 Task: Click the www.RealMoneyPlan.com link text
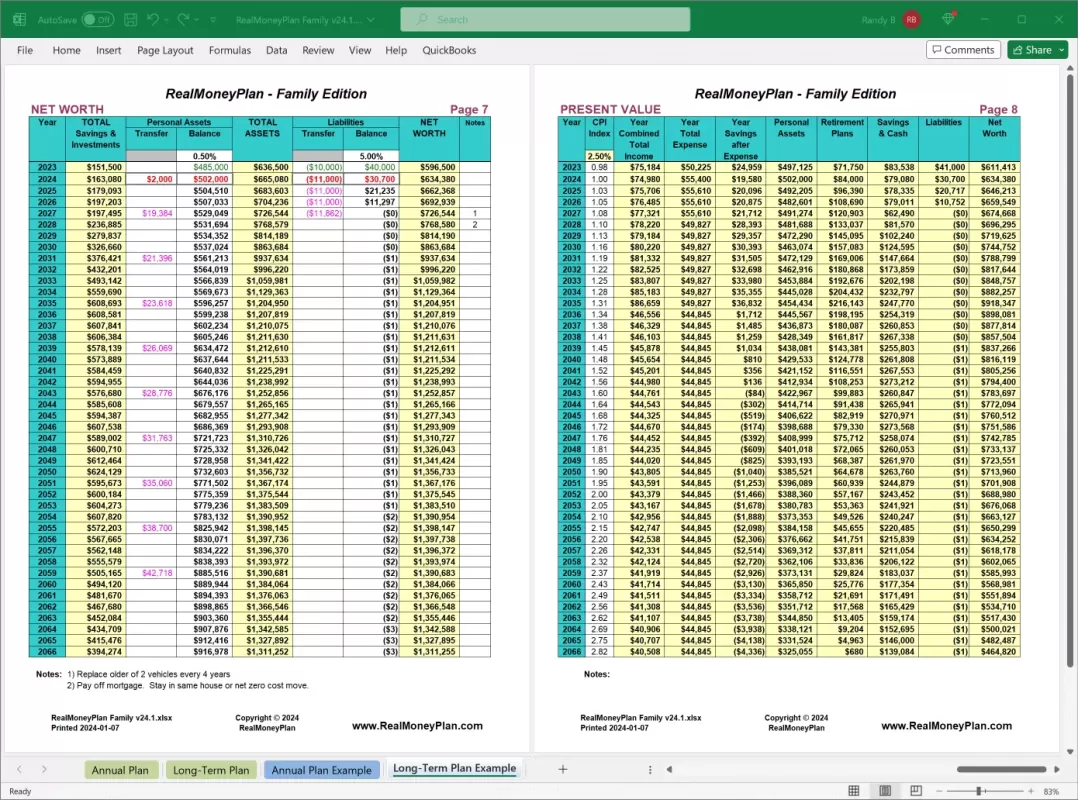point(419,723)
